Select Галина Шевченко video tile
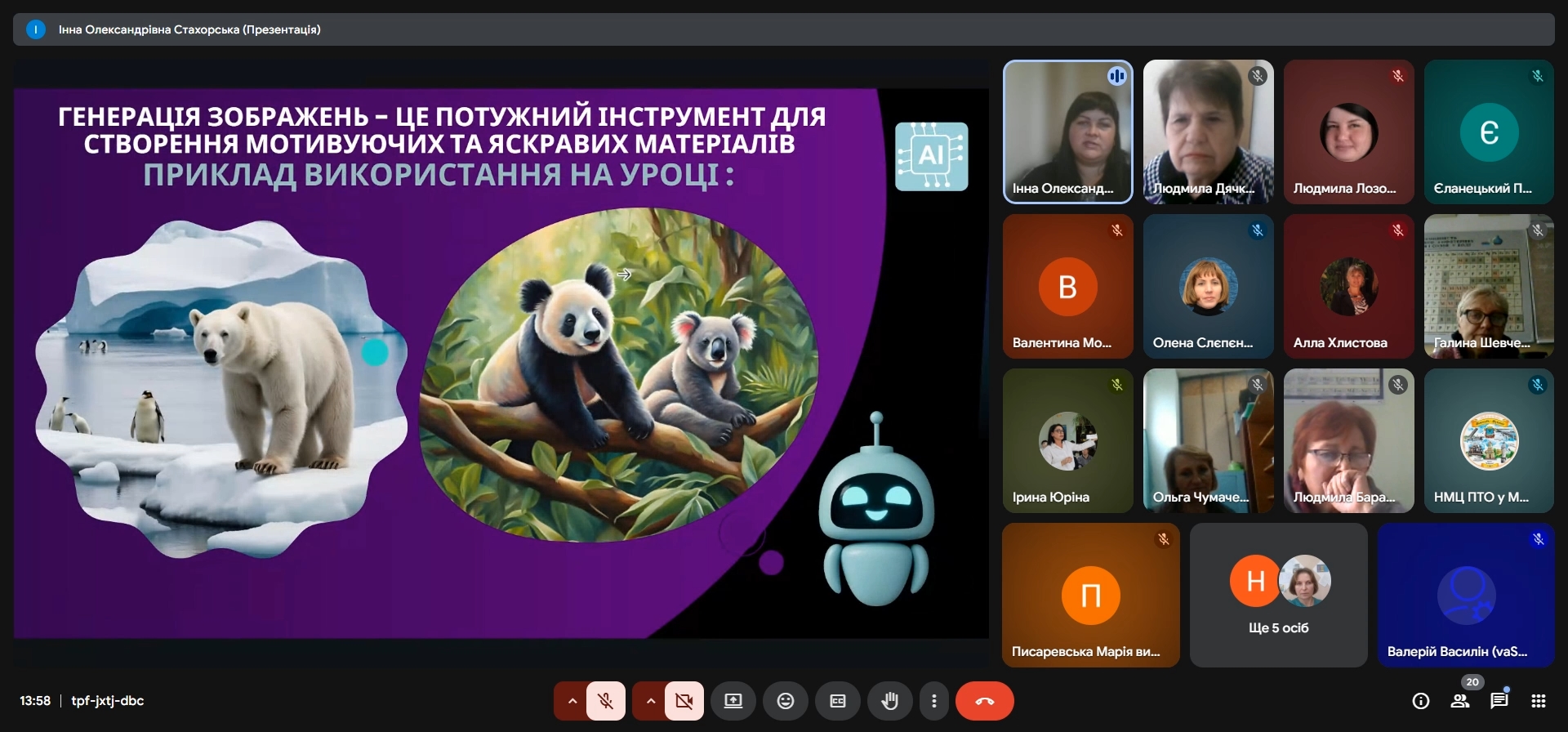The height and width of the screenshot is (732, 1568). 1489,286
